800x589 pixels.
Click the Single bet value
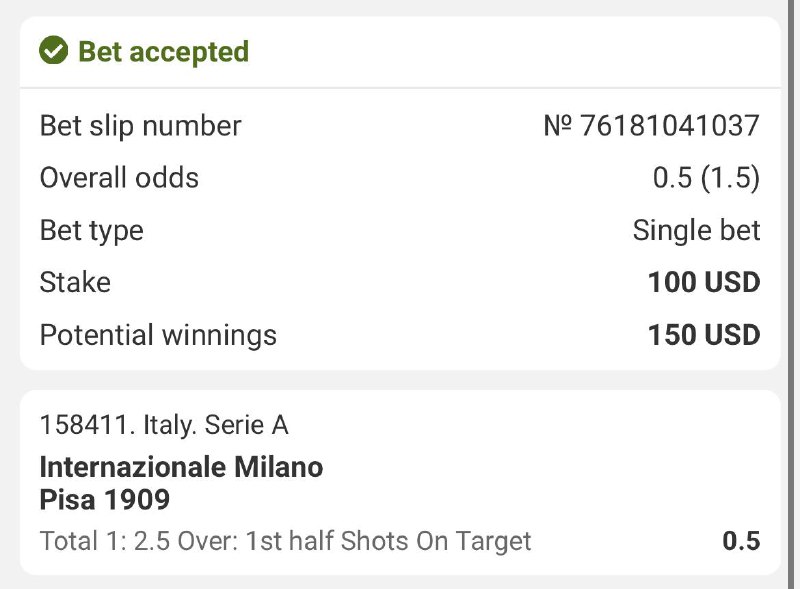point(696,230)
